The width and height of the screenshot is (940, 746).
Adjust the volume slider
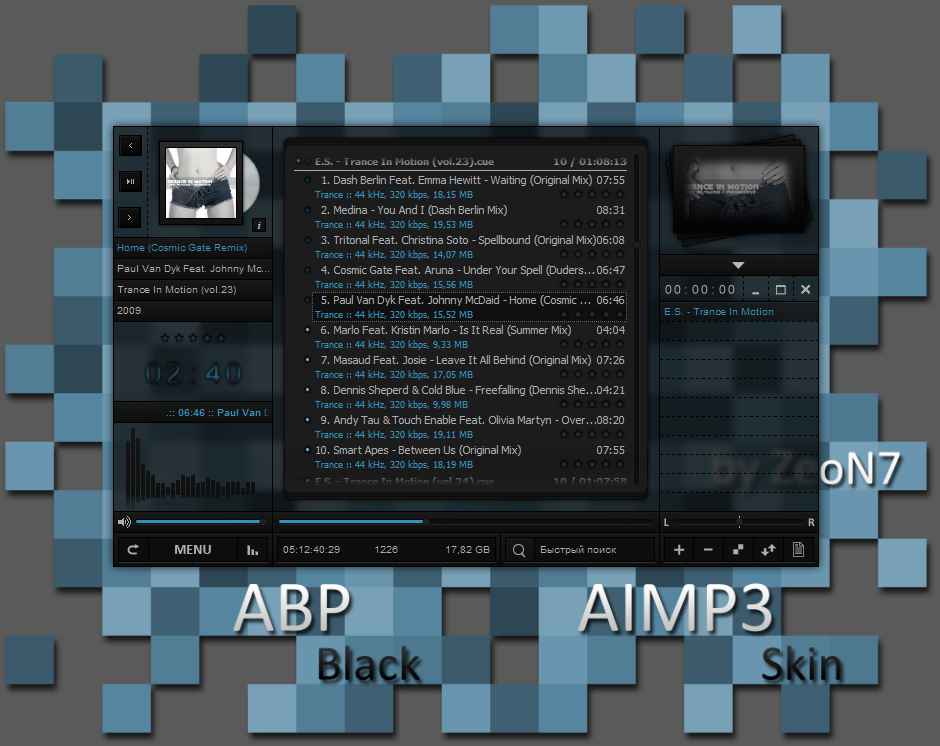tap(200, 522)
